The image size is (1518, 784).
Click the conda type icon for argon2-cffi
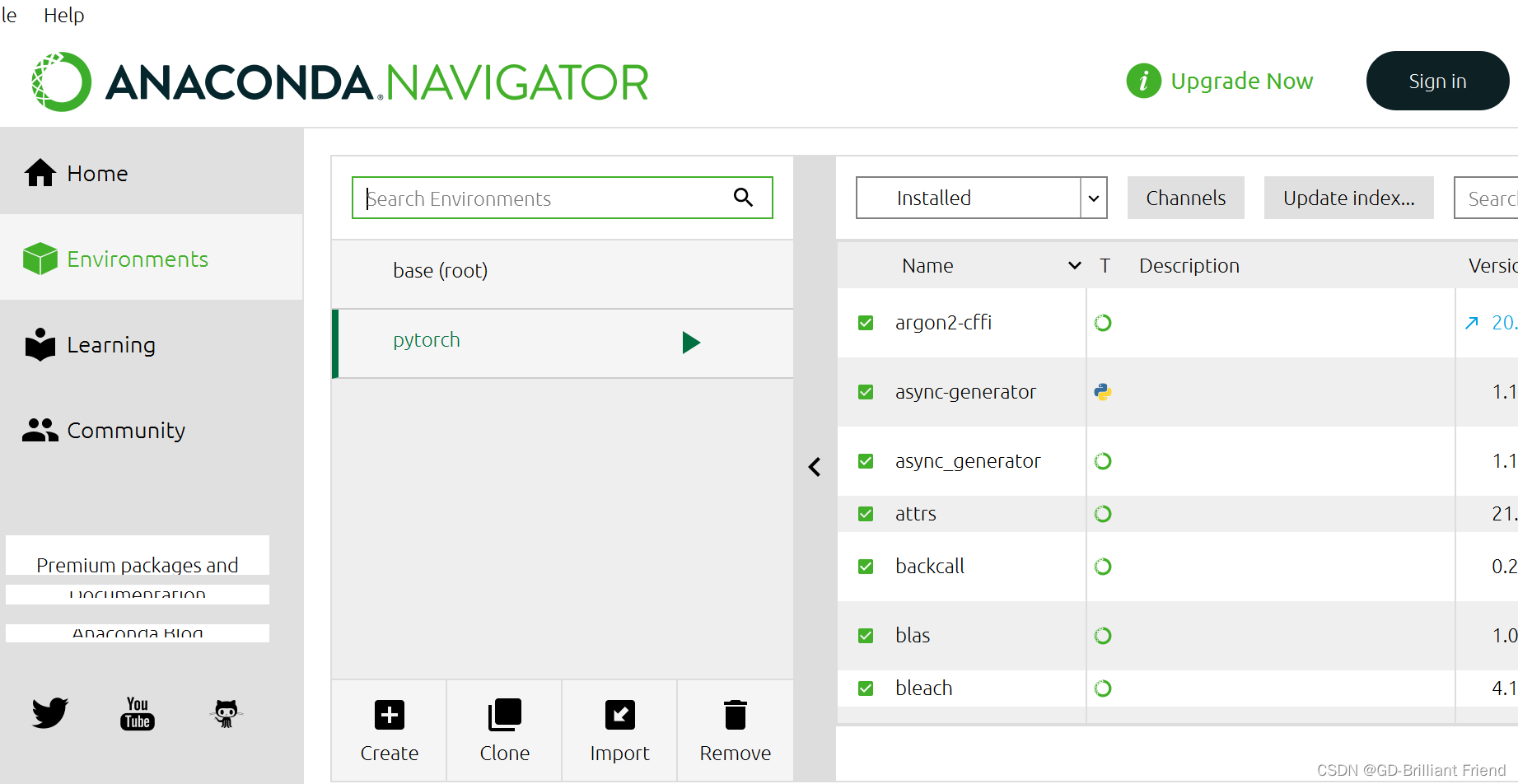1103,323
